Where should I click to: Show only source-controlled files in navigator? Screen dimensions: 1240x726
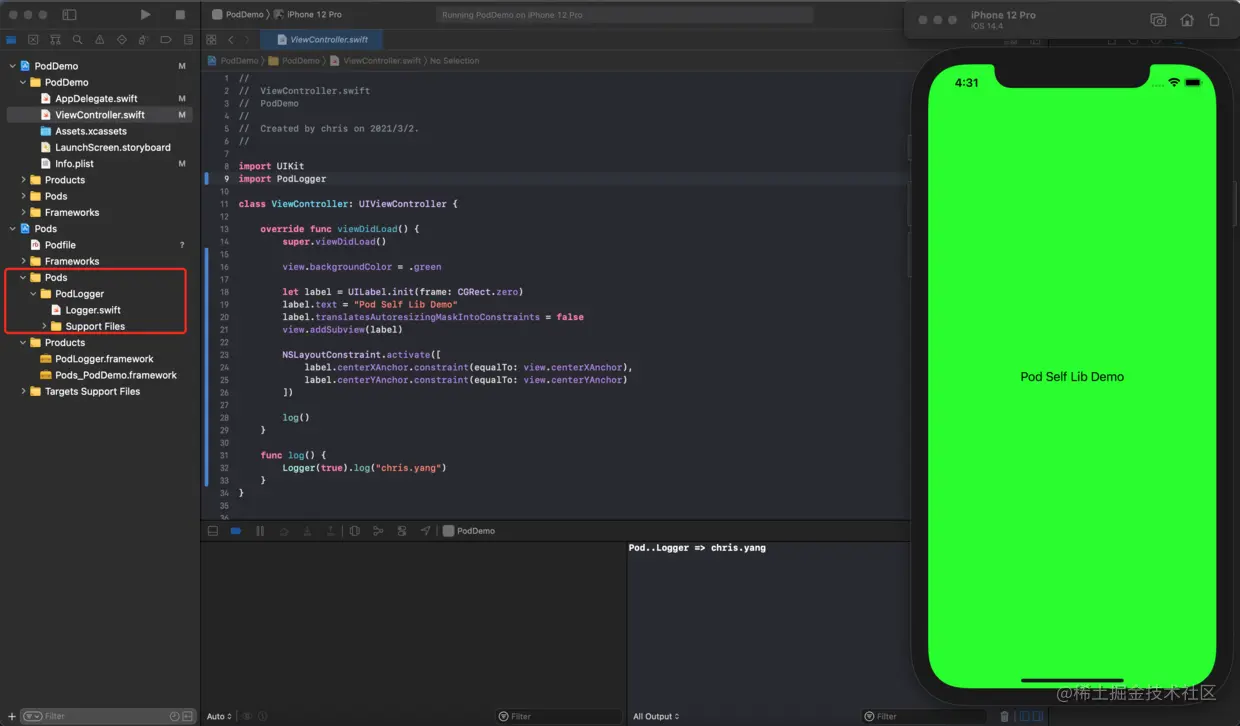click(x=187, y=716)
